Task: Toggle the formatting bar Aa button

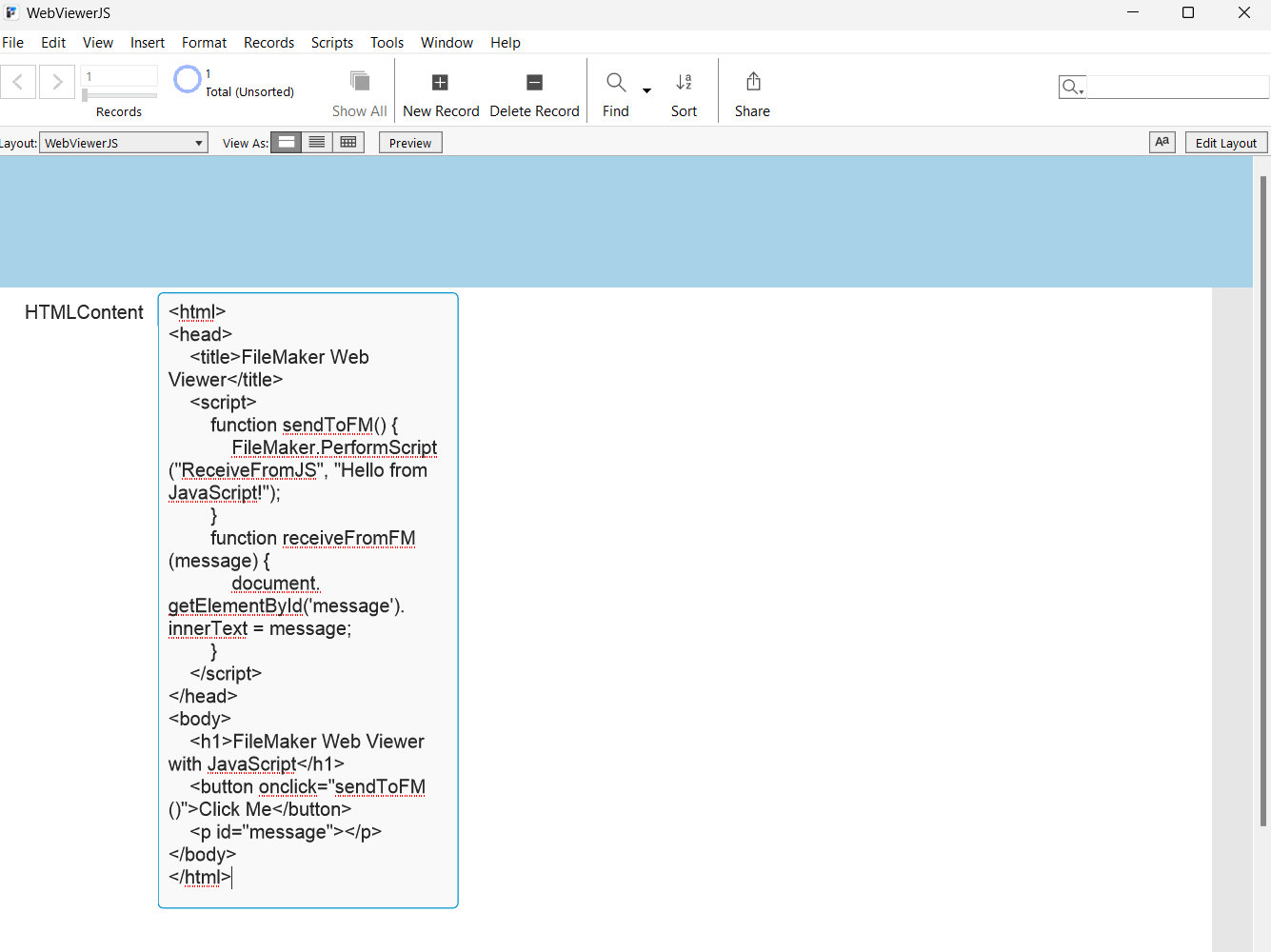Action: click(1162, 142)
